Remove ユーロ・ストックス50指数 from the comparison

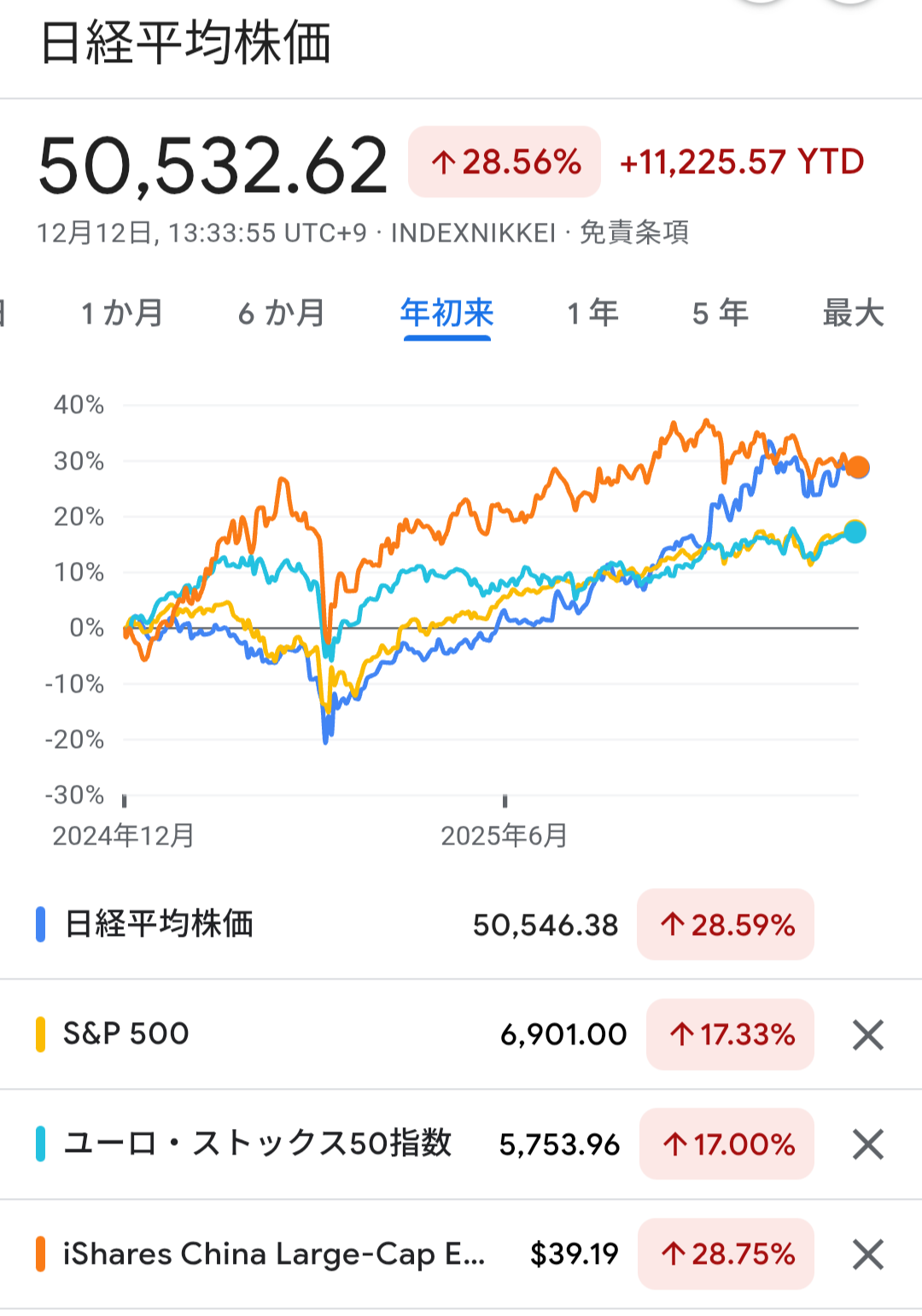pos(867,1144)
